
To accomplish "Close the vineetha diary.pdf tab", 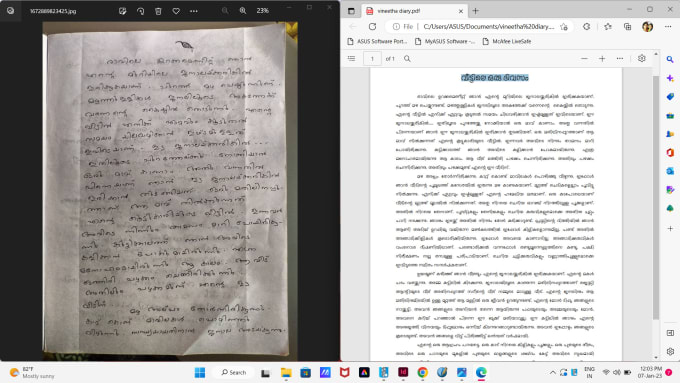I will coord(461,11).
